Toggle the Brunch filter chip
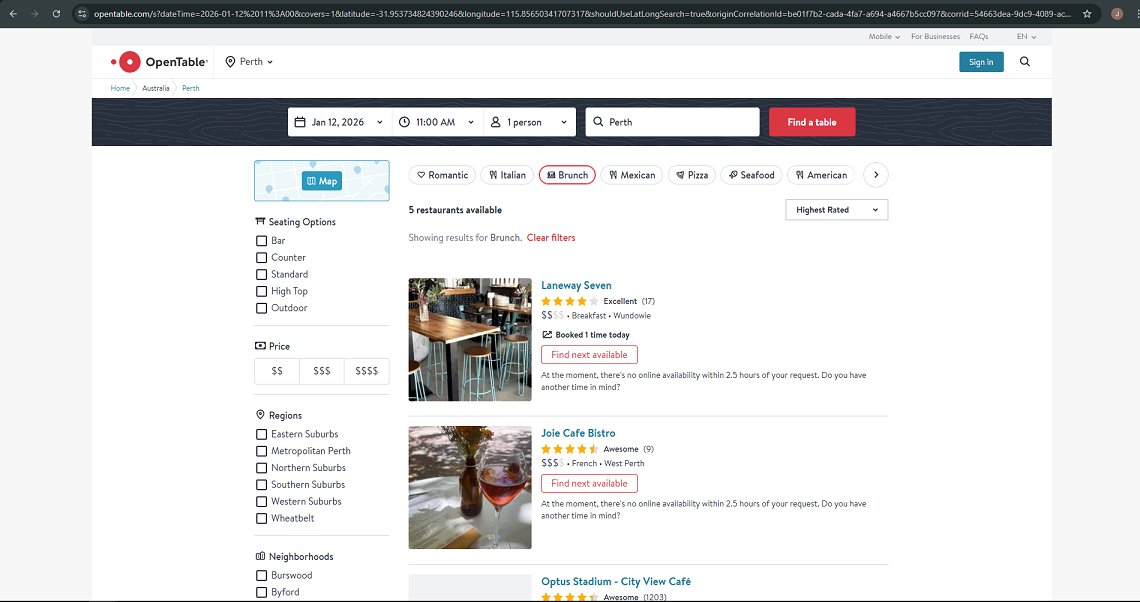The height and width of the screenshot is (602, 1140). click(567, 175)
